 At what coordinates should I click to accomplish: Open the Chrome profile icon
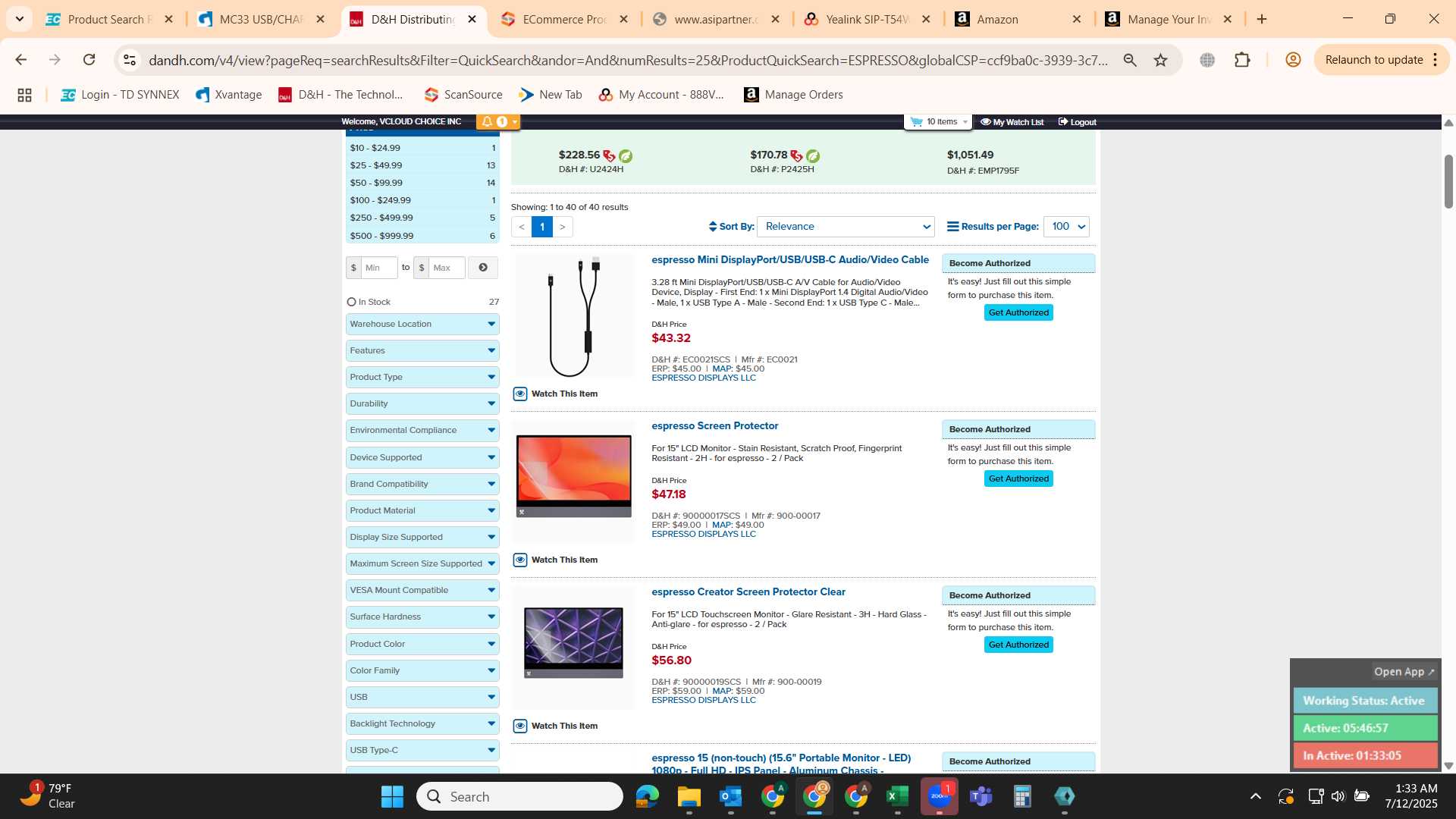coord(1293,60)
